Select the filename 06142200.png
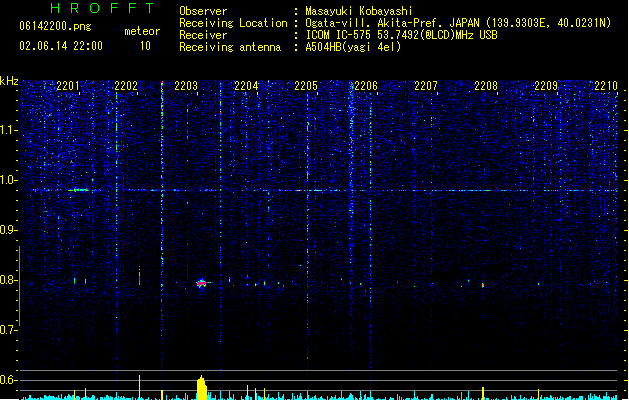629x400 pixels. point(55,26)
